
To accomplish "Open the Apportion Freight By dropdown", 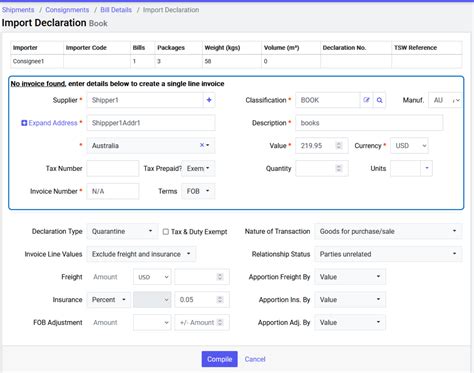I will pos(350,277).
